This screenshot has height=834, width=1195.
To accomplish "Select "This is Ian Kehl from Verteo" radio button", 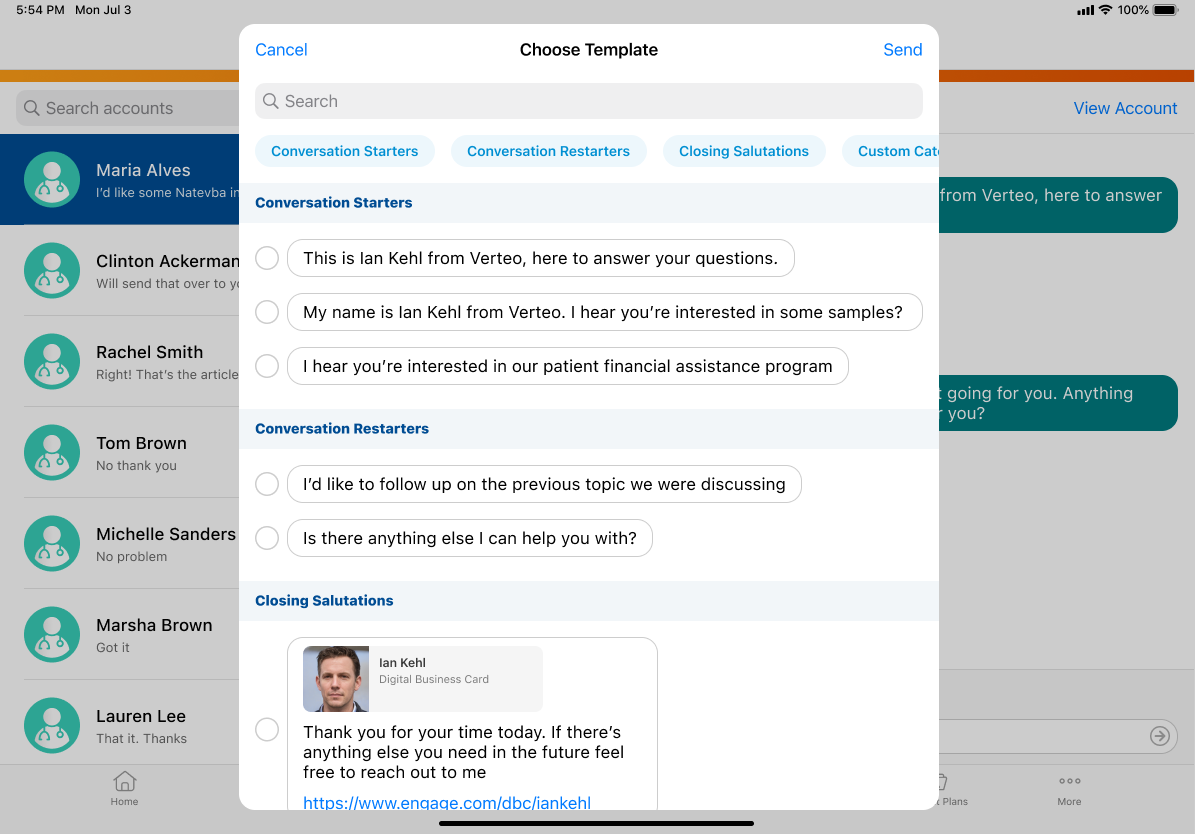I will (267, 258).
